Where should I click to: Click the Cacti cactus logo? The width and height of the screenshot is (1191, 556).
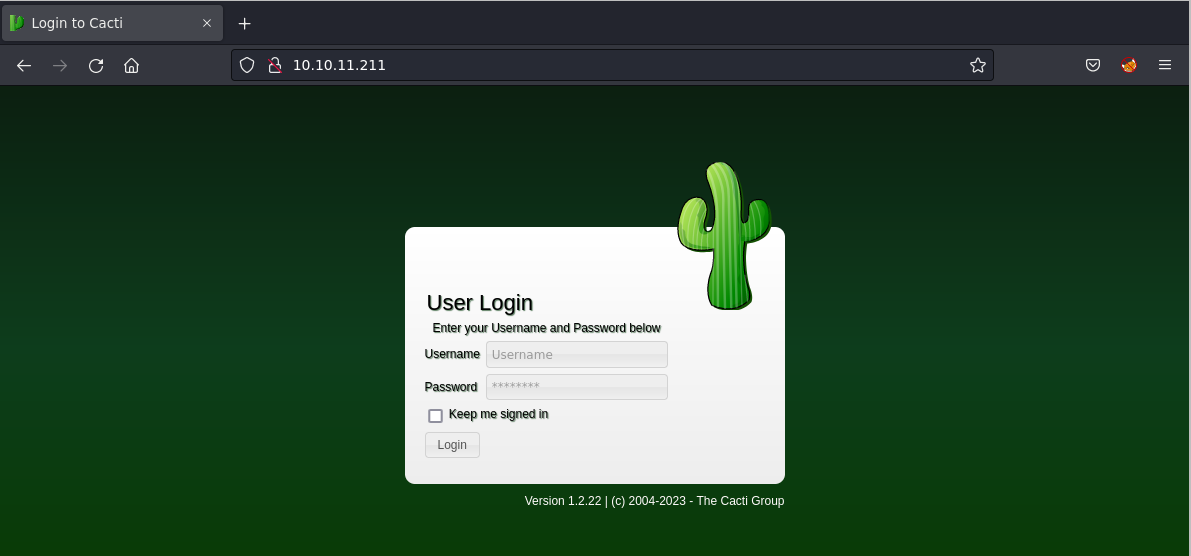point(724,235)
